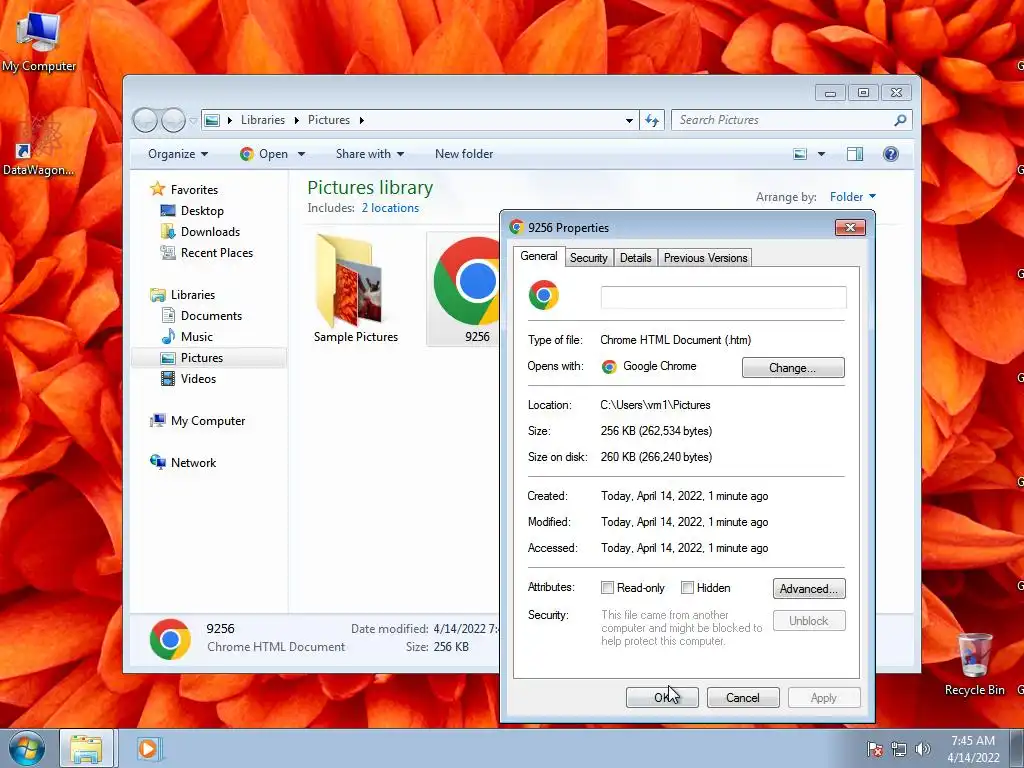This screenshot has height=768, width=1024.
Task: Select Recent Places in Favorites
Action: coord(216,253)
